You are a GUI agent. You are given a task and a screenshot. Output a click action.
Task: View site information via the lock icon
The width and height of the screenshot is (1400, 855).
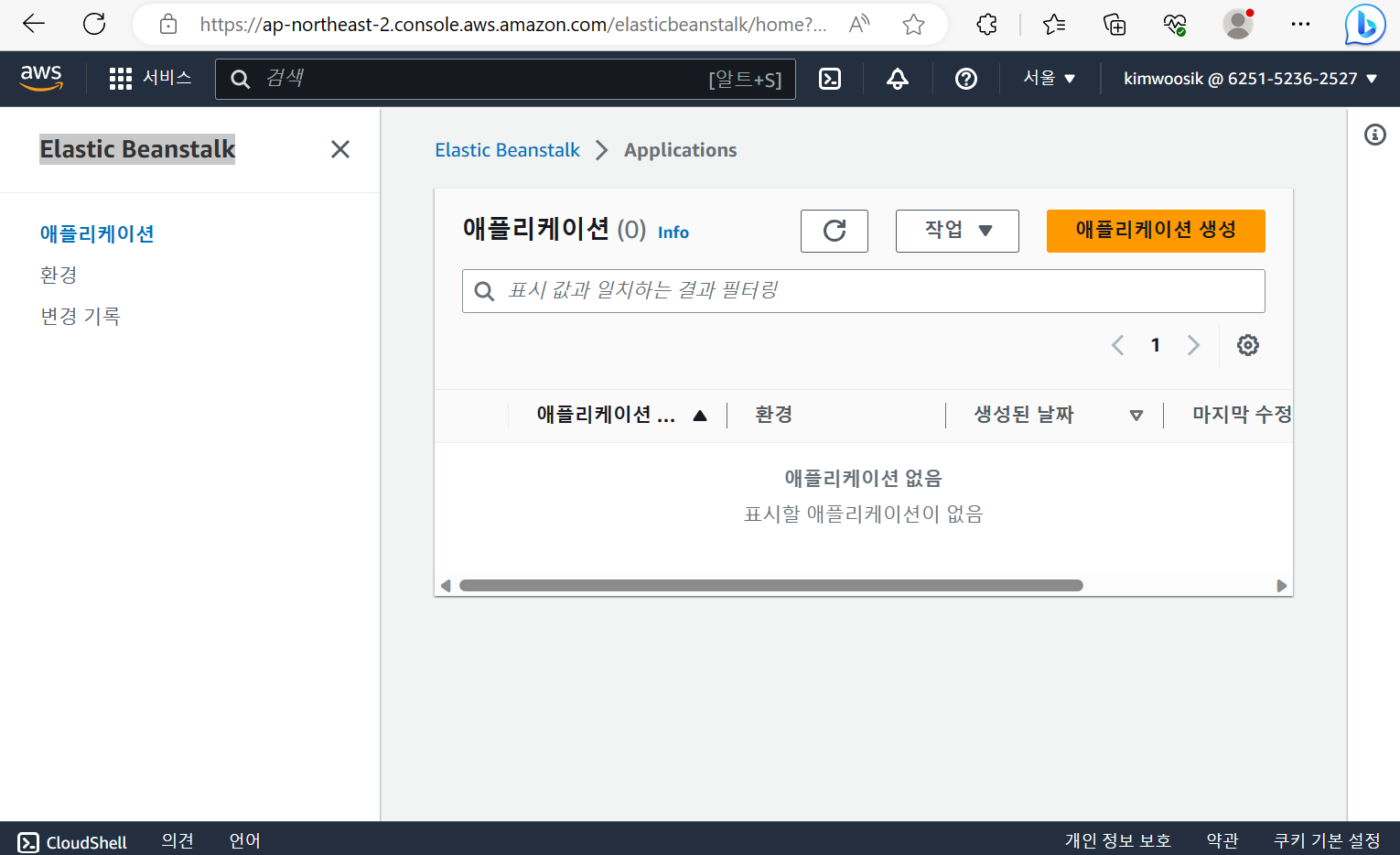coord(168,25)
